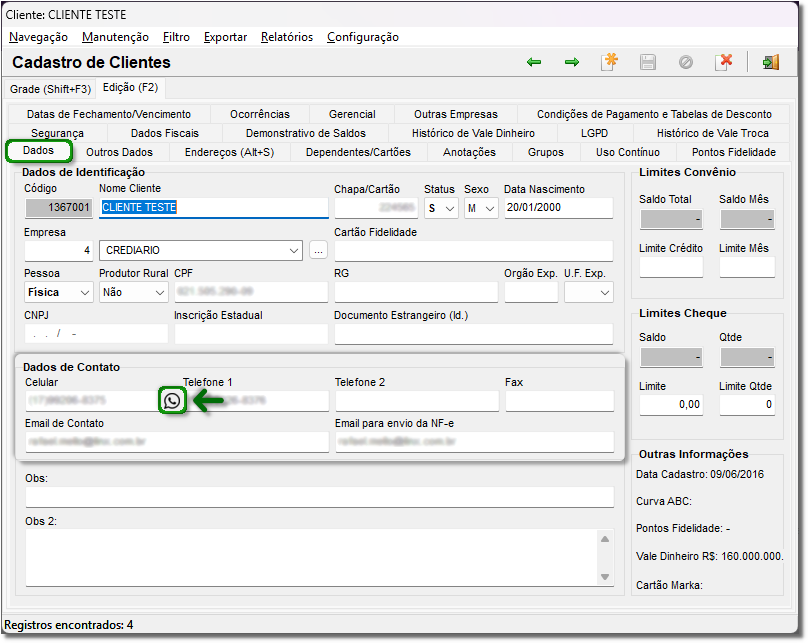Click the Empresa code field showing 4

point(58,250)
